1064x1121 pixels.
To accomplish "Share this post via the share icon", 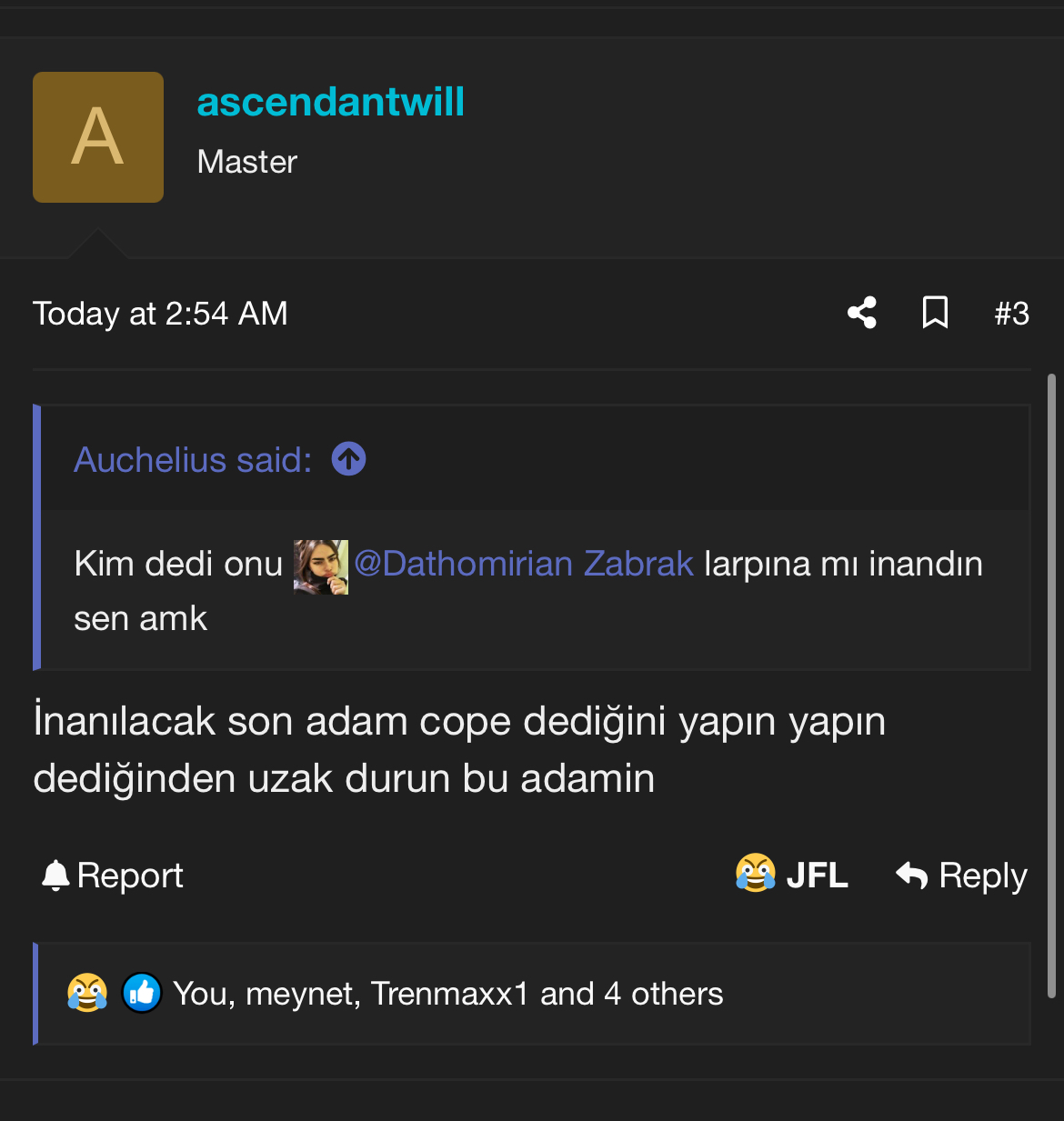I will click(x=862, y=313).
